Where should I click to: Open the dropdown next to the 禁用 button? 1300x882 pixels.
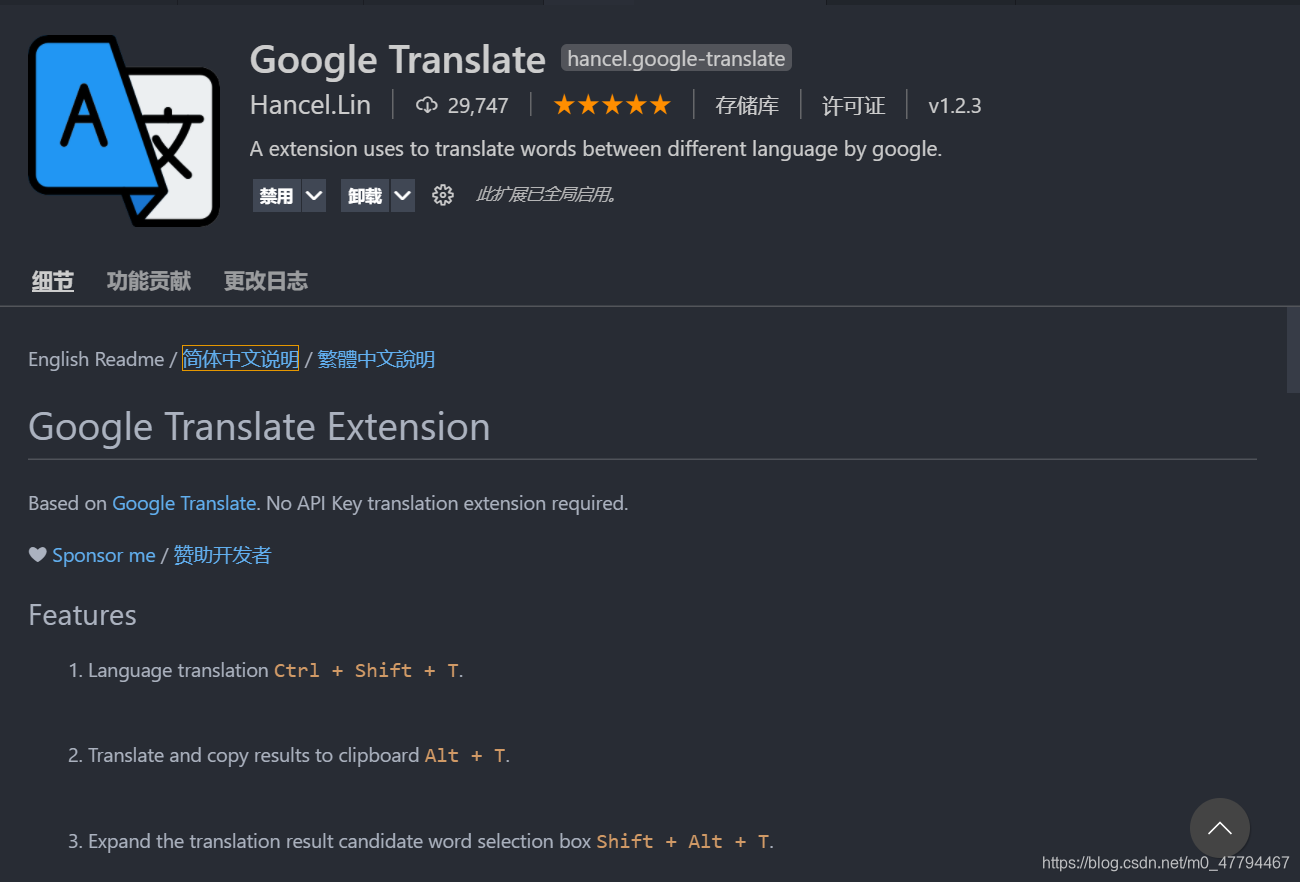coord(314,195)
